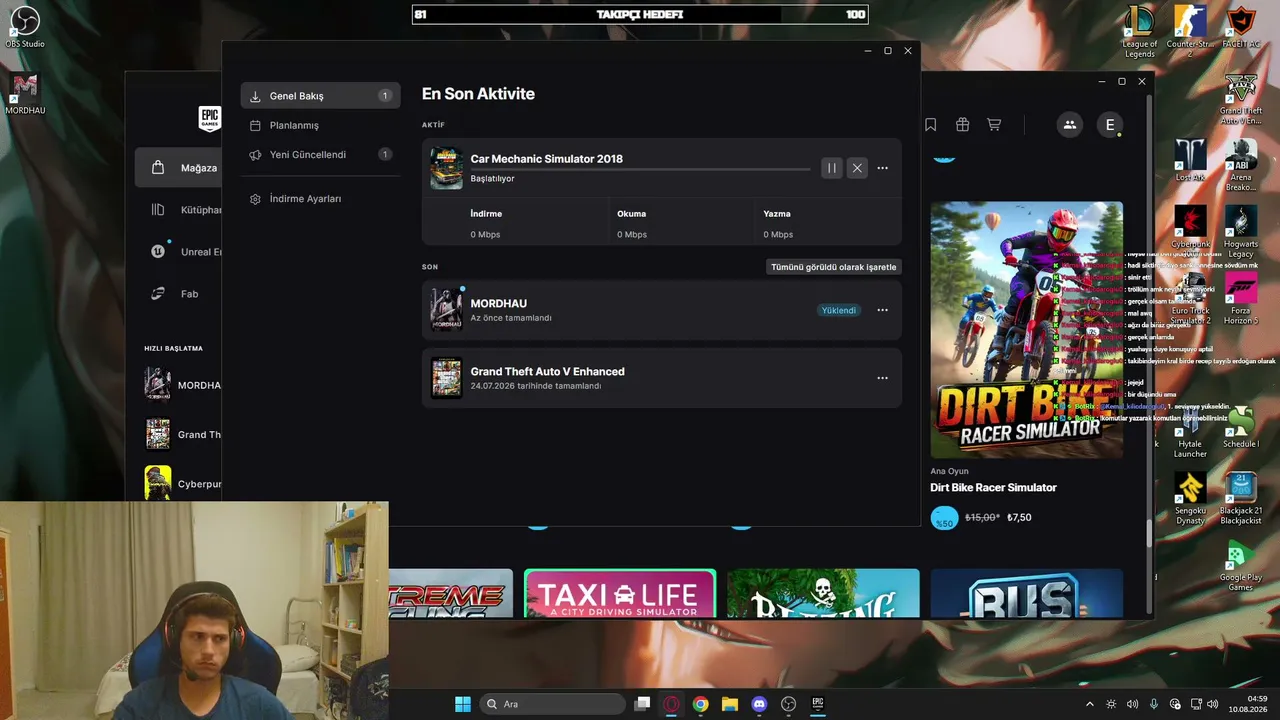
Task: Open File Explorer from the taskbar
Action: [x=730, y=704]
